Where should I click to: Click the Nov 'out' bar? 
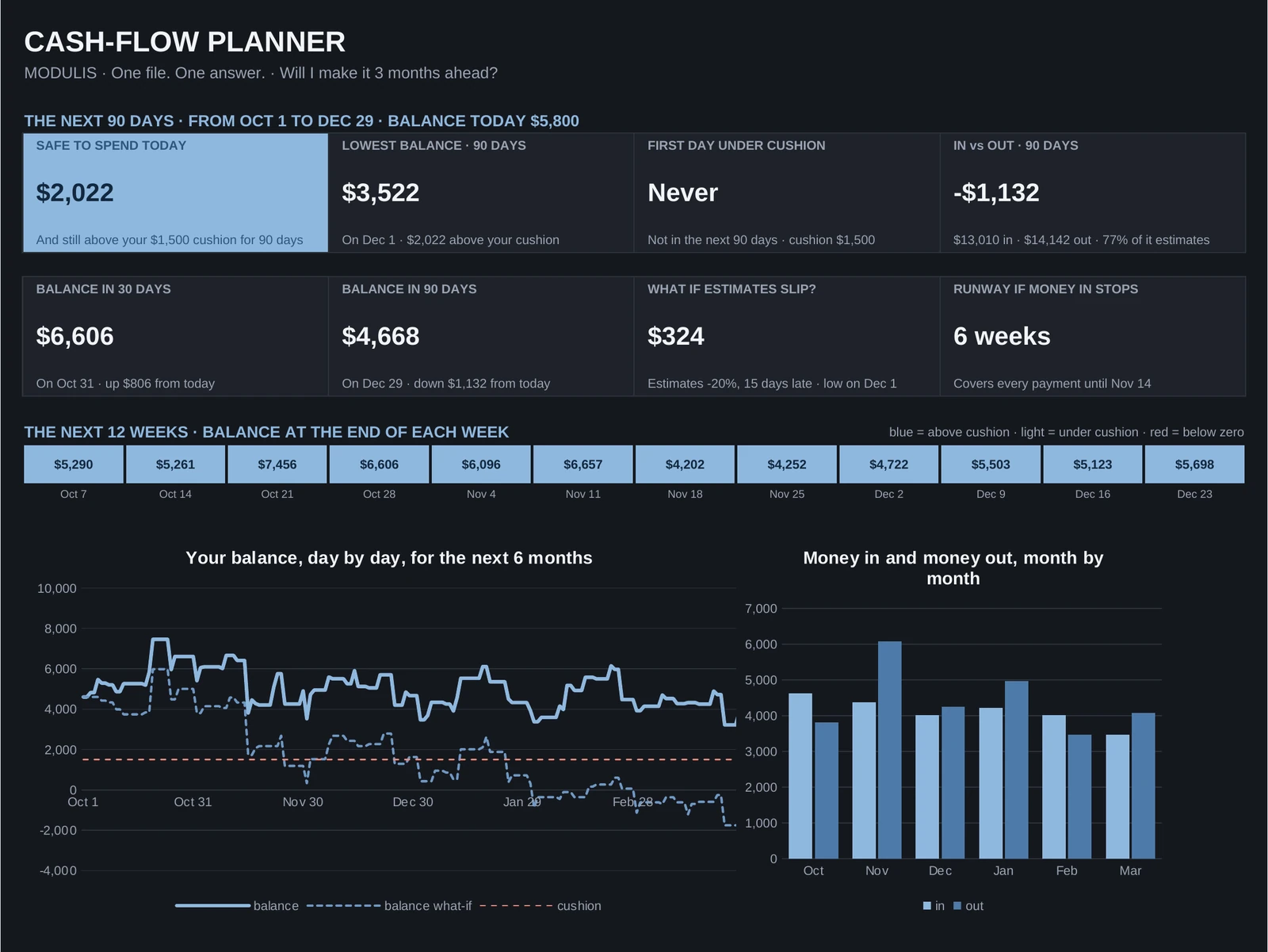click(890, 750)
